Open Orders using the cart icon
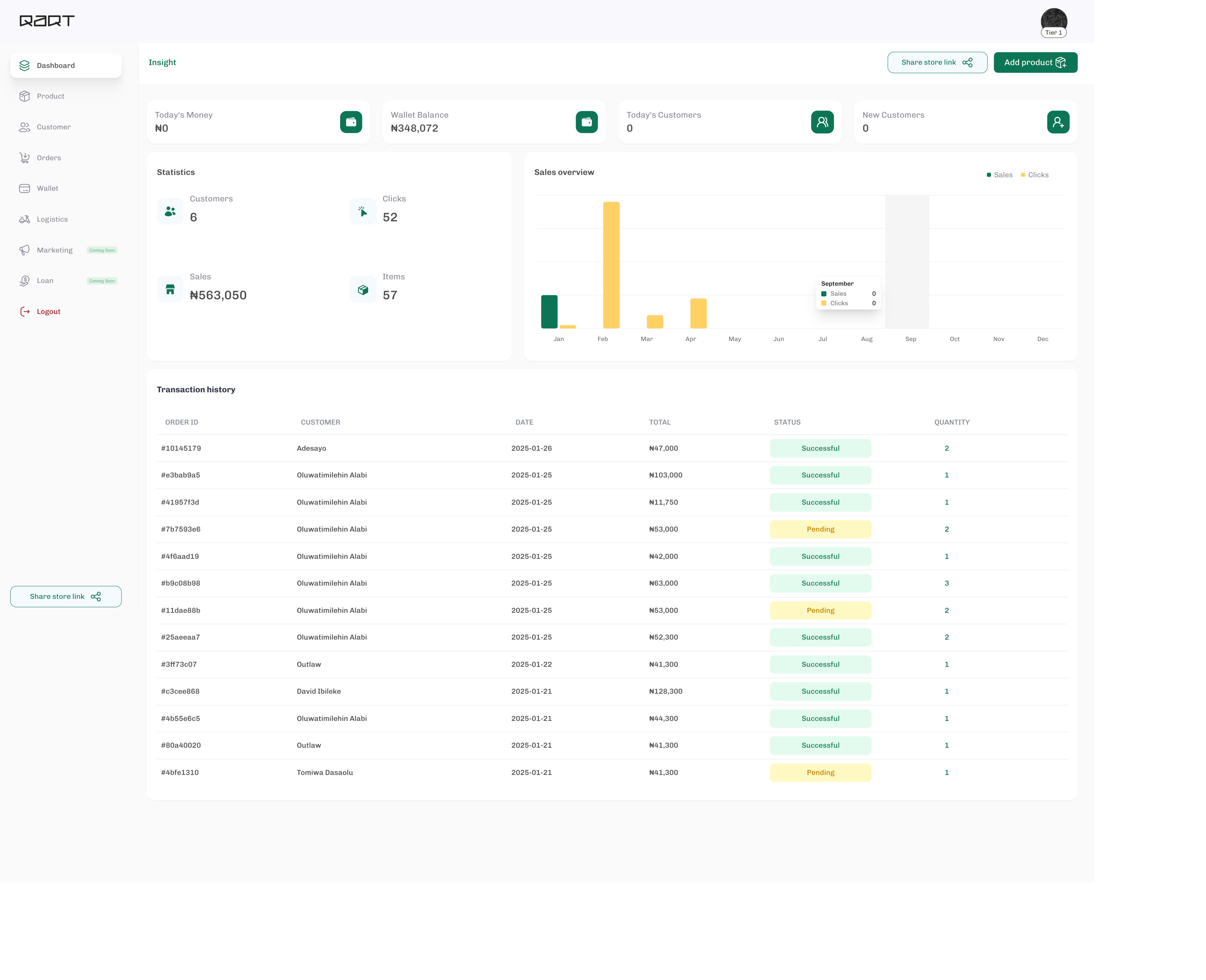Image resolution: width=1206 pixels, height=980 pixels. (x=25, y=158)
